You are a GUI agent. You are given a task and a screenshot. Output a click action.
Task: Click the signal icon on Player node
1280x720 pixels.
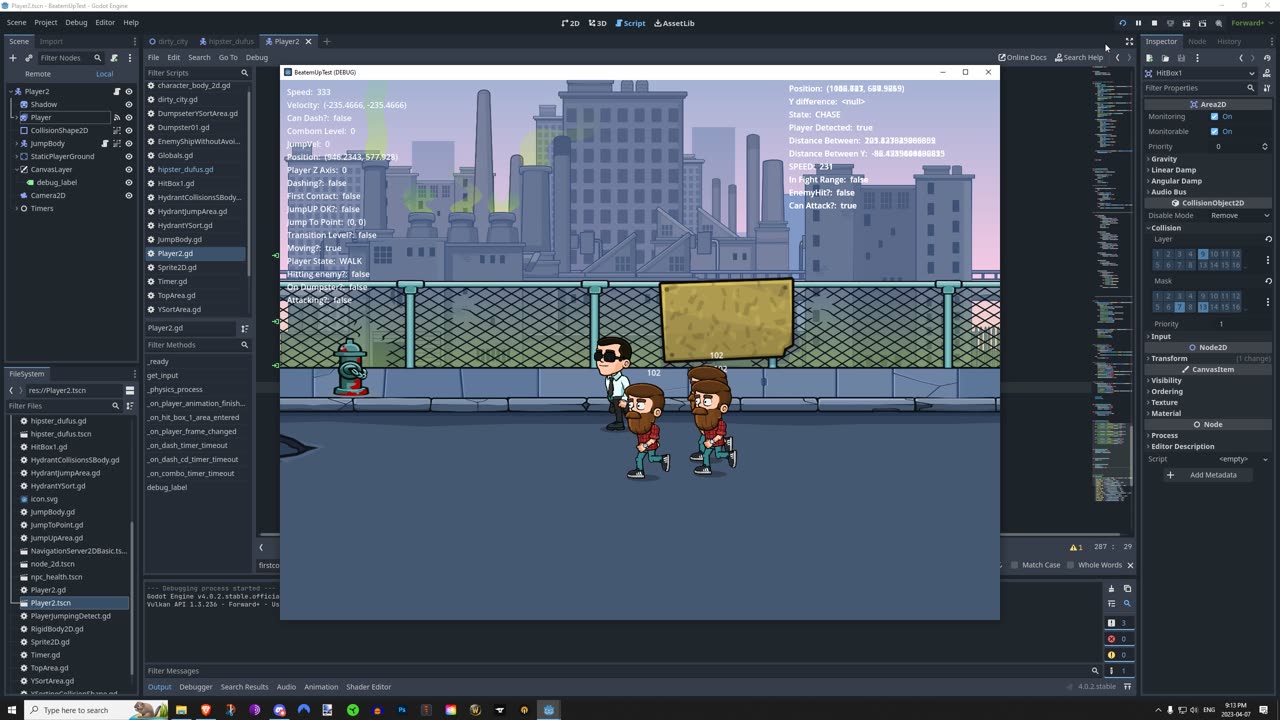tap(116, 117)
